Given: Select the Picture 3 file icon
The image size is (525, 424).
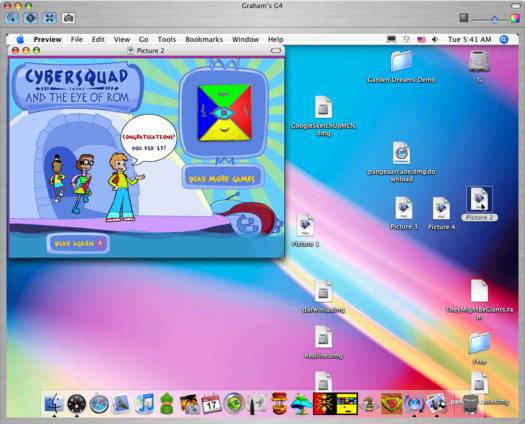Looking at the screenshot, I should coord(403,208).
